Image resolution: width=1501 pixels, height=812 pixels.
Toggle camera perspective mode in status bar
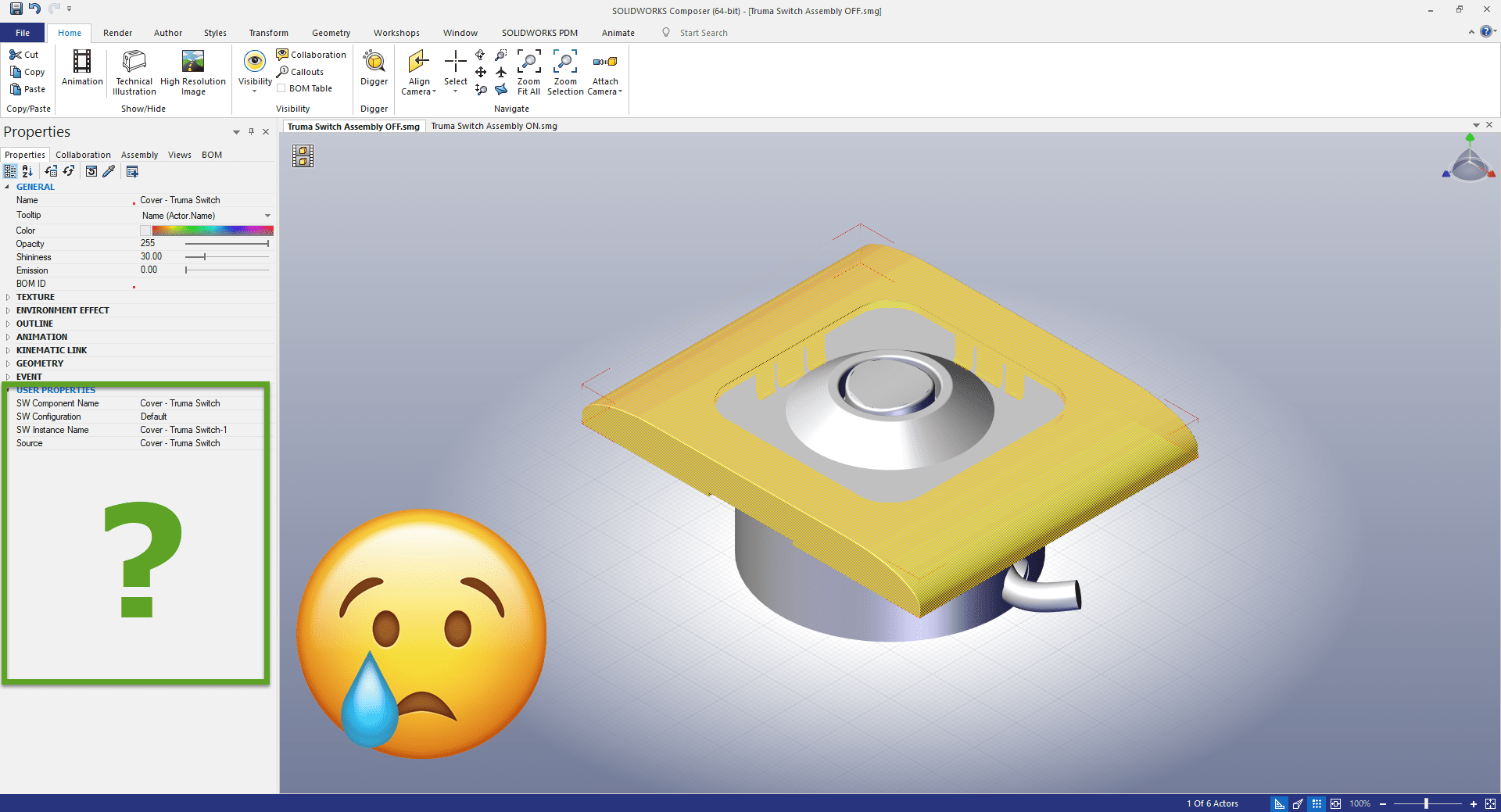pos(1298,803)
